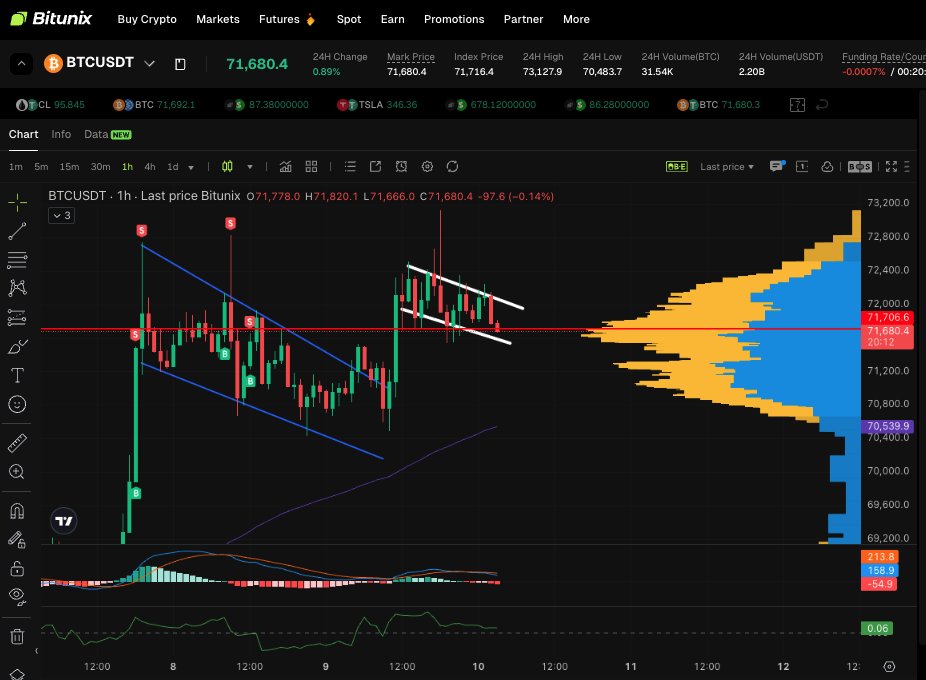
Task: Select the pattern drawing tool
Action: [17, 288]
